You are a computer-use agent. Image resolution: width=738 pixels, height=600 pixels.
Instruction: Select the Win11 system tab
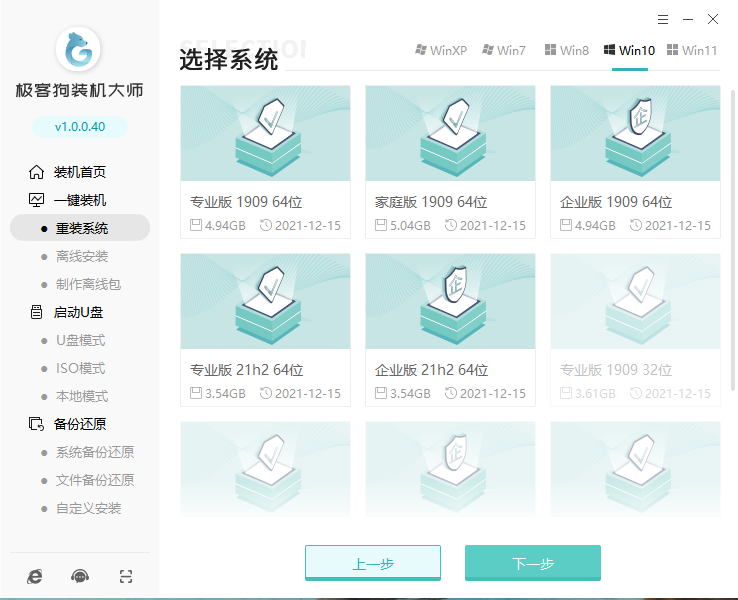tap(692, 51)
